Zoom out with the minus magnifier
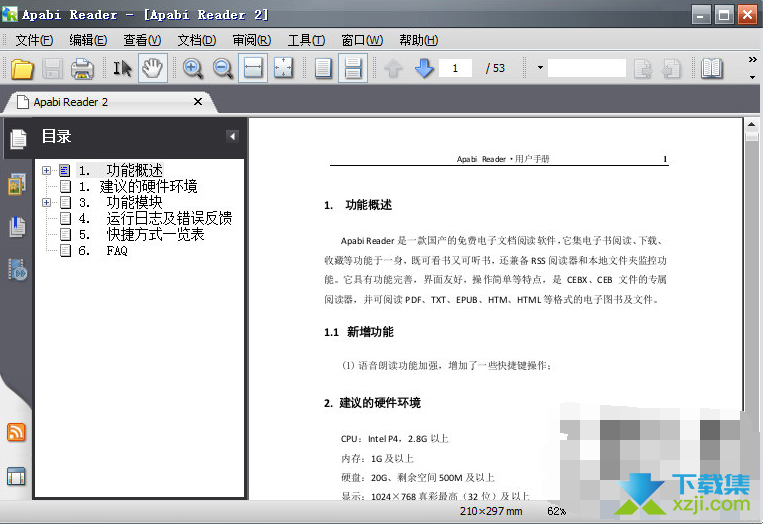This screenshot has width=763, height=524. [x=223, y=69]
